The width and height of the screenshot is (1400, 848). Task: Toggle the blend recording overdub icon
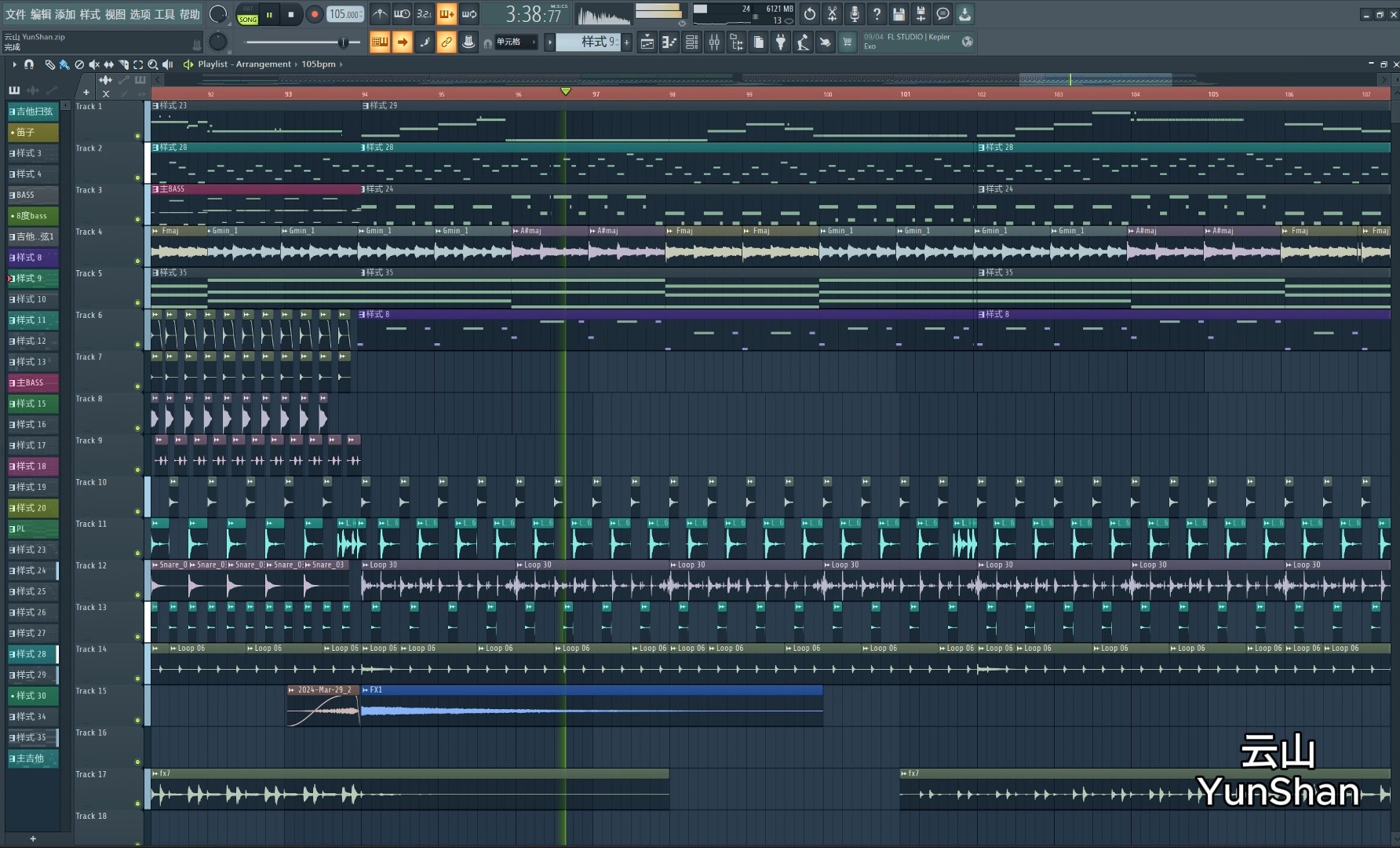[x=447, y=13]
